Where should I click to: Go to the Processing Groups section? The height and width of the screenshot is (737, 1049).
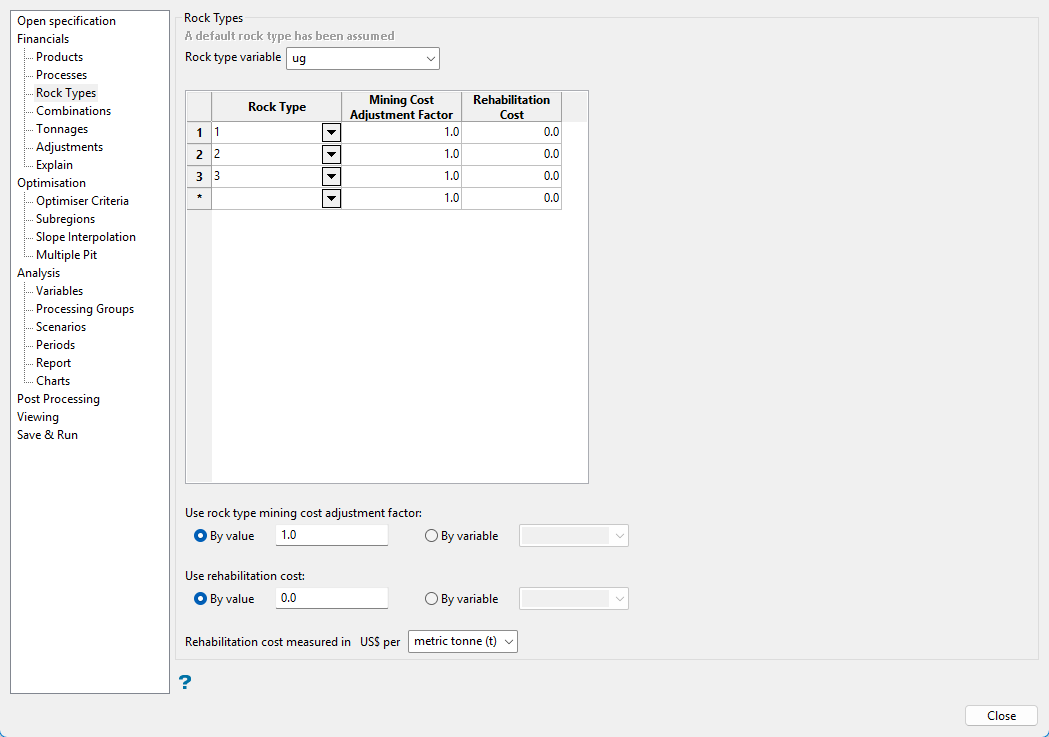click(x=85, y=309)
